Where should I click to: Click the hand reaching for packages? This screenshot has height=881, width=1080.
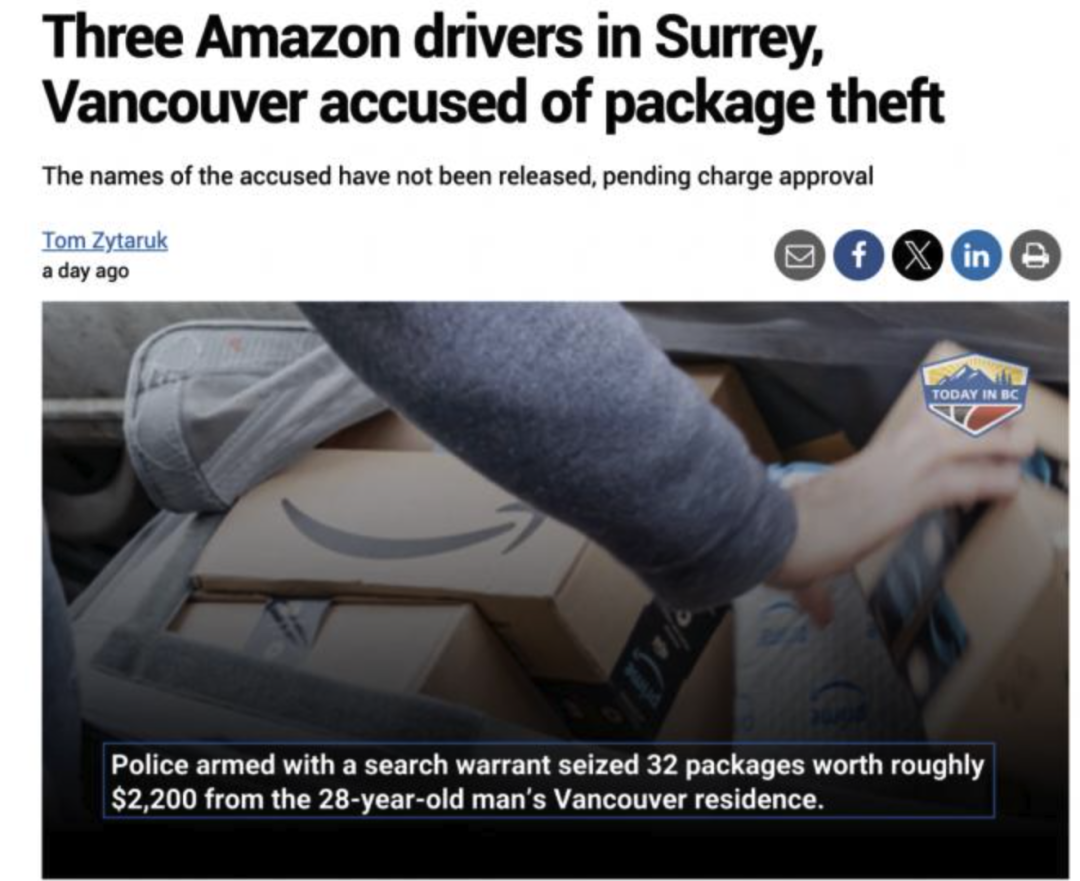(895, 510)
